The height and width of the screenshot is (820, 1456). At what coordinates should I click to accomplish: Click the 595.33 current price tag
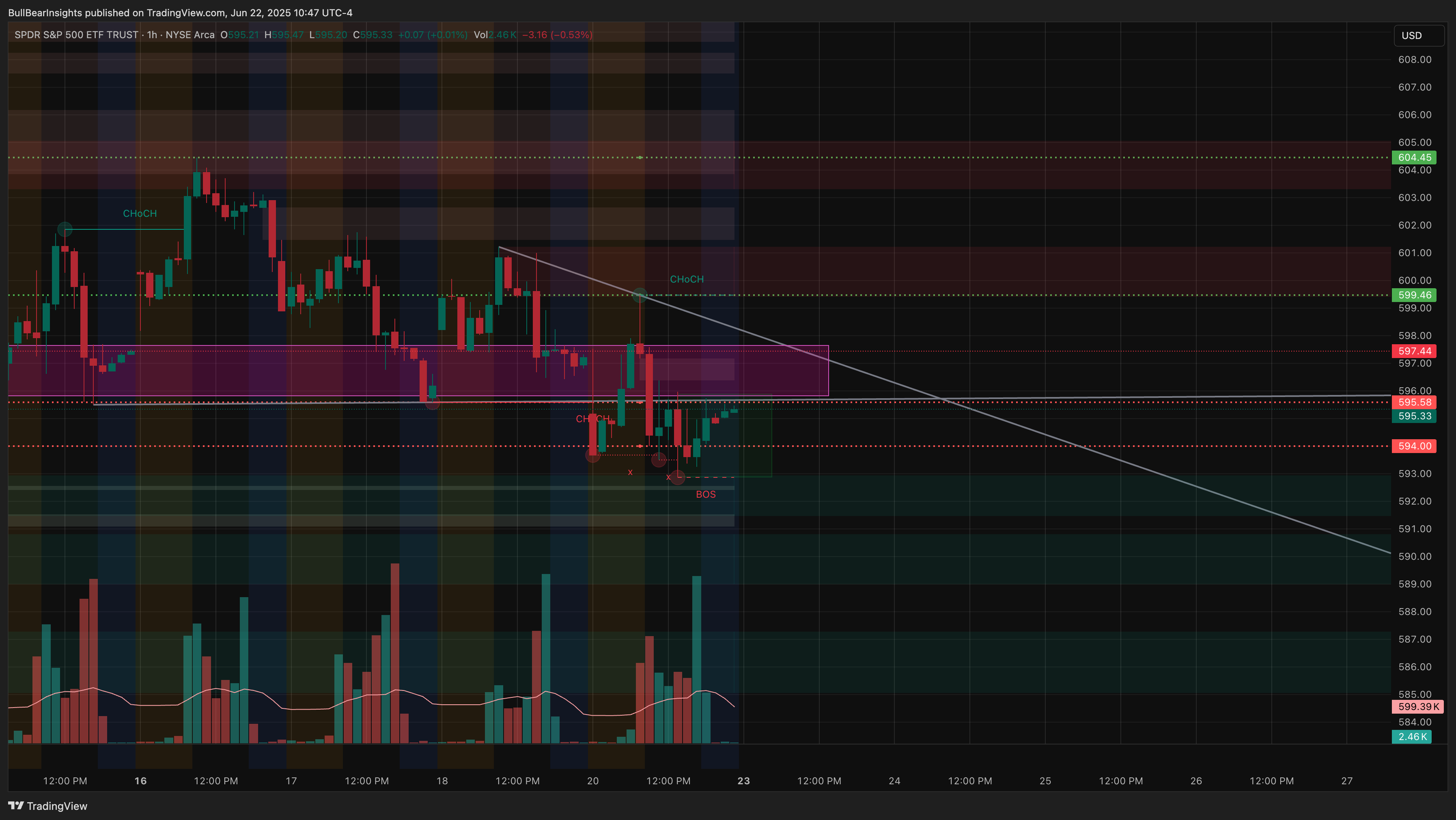[x=1414, y=416]
